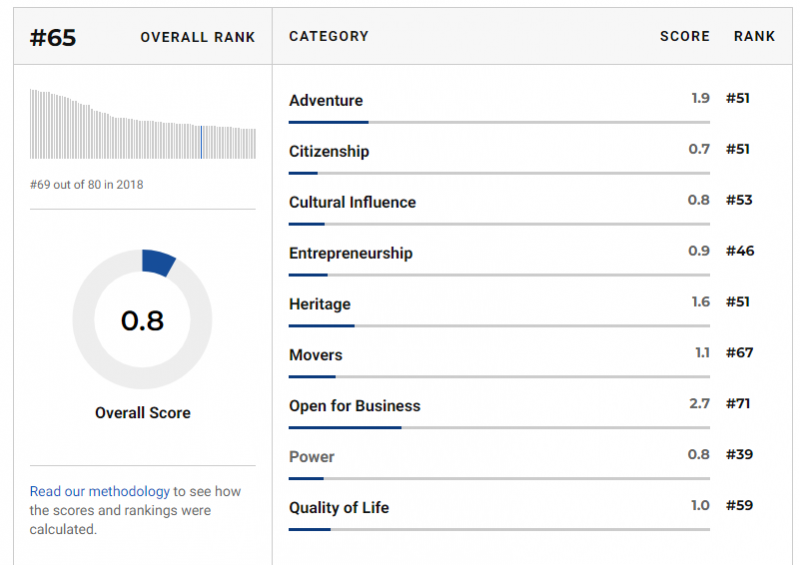The width and height of the screenshot is (800, 565).
Task: Click the grayed Power category label
Action: [312, 457]
